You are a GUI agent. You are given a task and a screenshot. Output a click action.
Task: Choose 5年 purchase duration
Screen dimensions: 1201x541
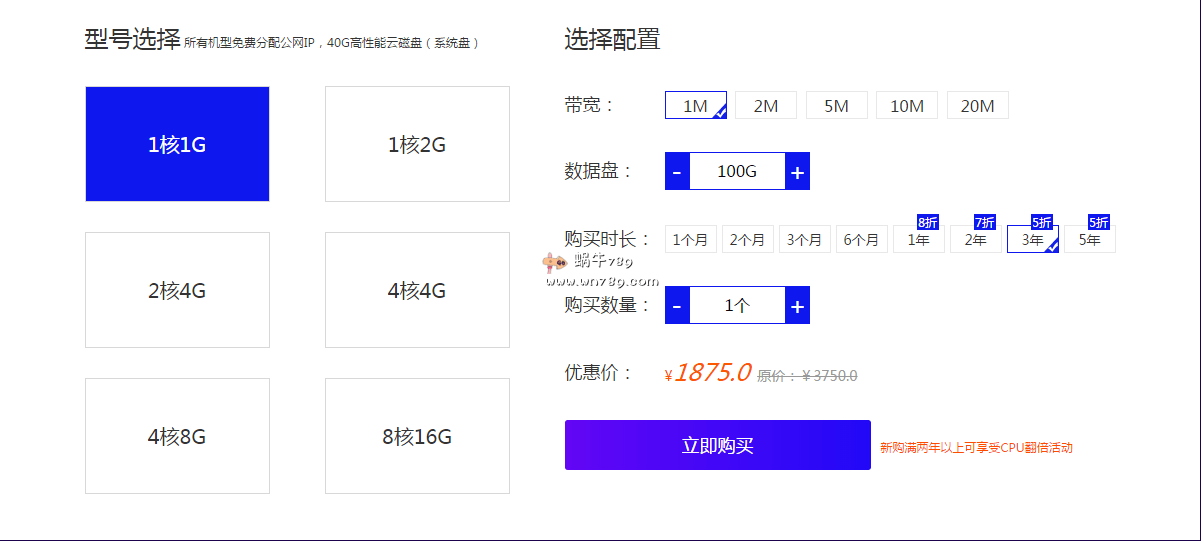point(1089,239)
